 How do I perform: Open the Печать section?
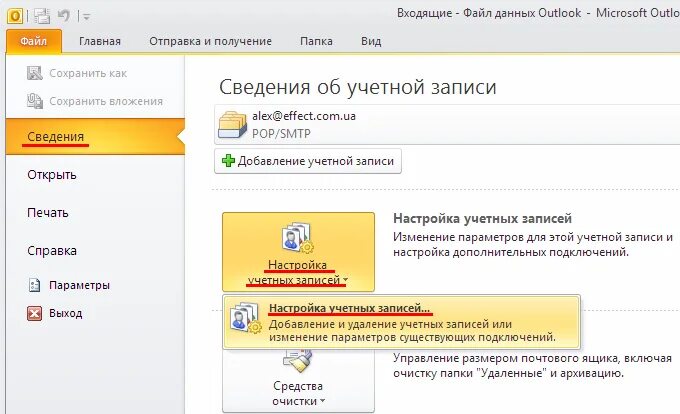coord(48,212)
